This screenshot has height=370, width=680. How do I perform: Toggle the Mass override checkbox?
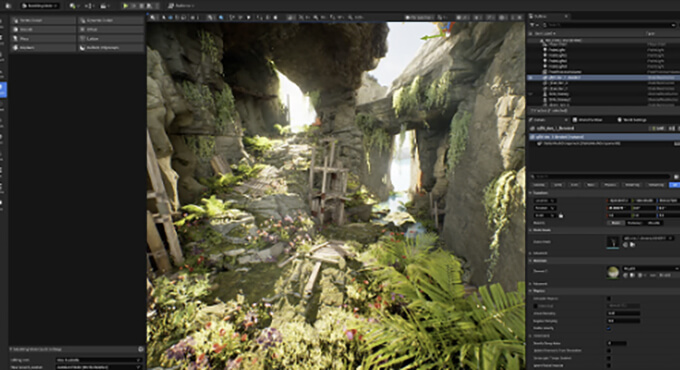click(536, 306)
